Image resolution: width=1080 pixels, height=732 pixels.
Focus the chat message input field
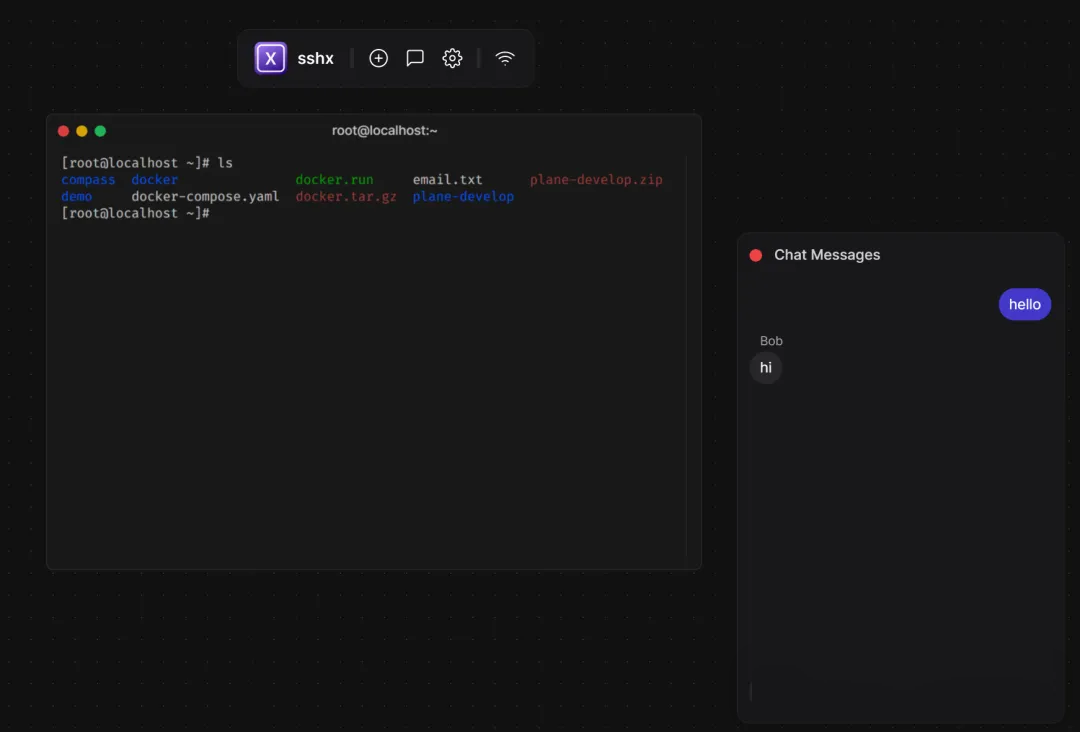tap(900, 692)
